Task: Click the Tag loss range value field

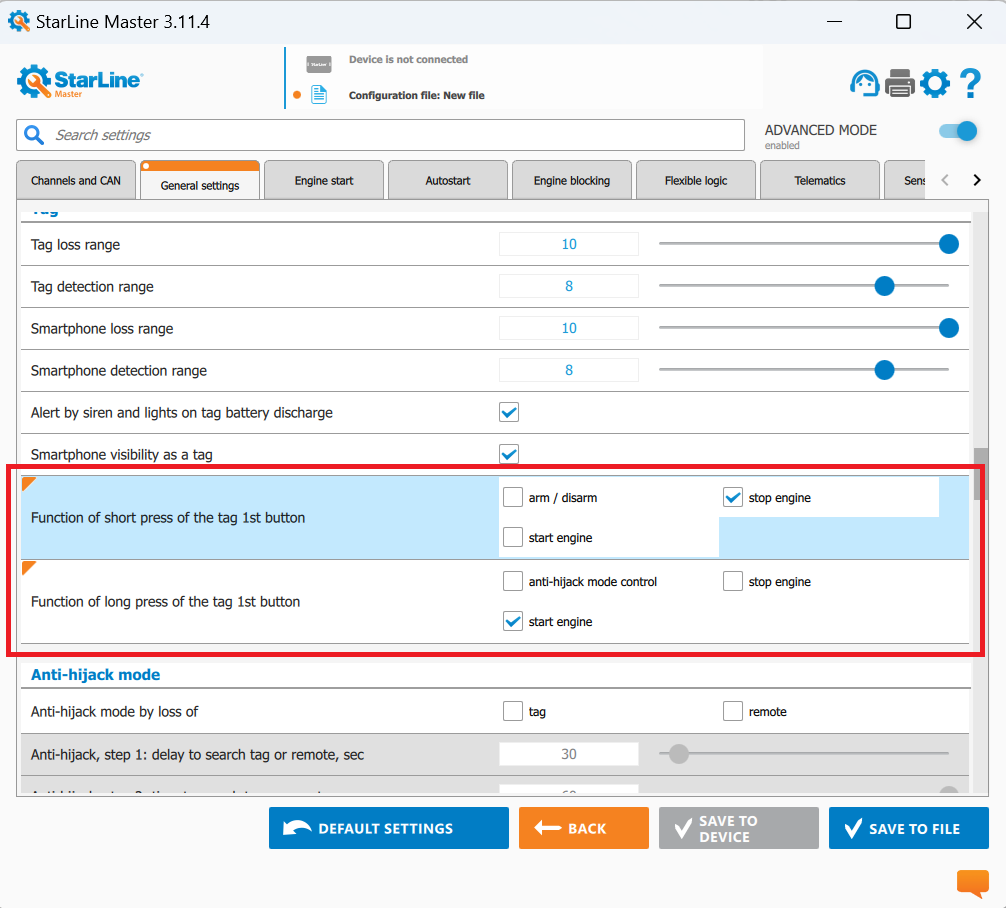Action: coord(568,244)
